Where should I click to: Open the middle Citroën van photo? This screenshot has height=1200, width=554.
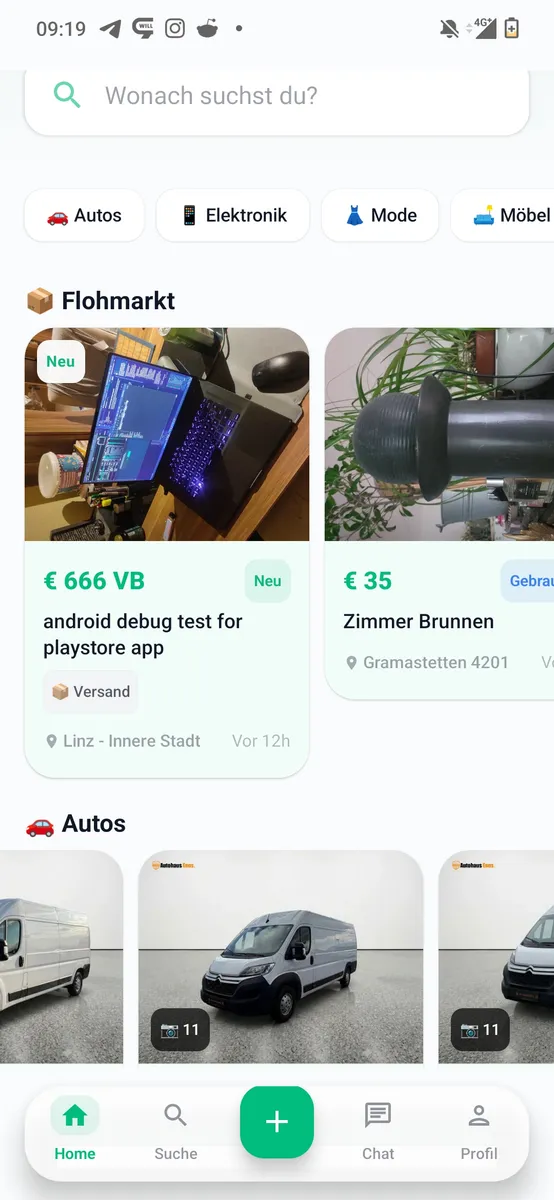pyautogui.click(x=281, y=957)
